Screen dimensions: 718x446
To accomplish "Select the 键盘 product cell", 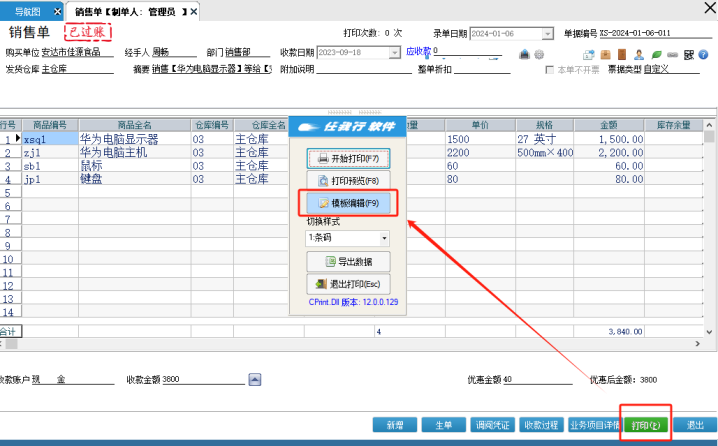I will tap(135, 179).
